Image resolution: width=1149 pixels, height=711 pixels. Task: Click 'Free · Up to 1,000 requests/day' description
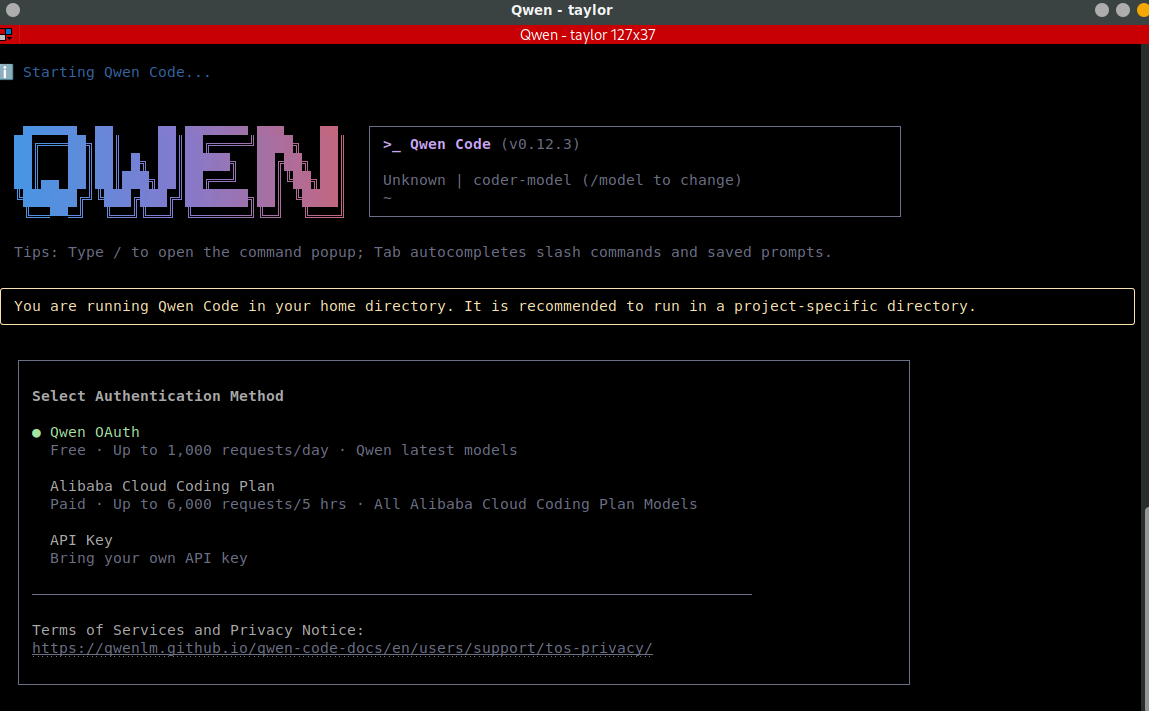pos(189,450)
